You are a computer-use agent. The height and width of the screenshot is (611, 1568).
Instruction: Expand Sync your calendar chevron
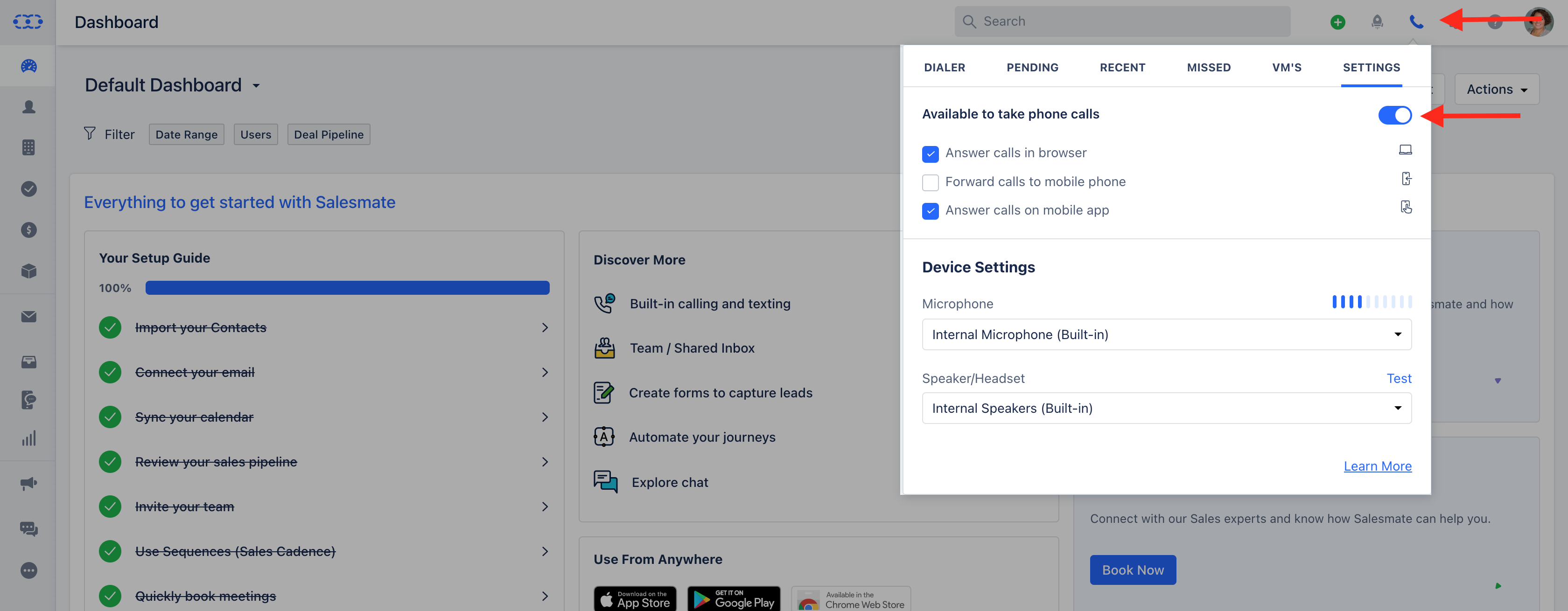tap(545, 417)
